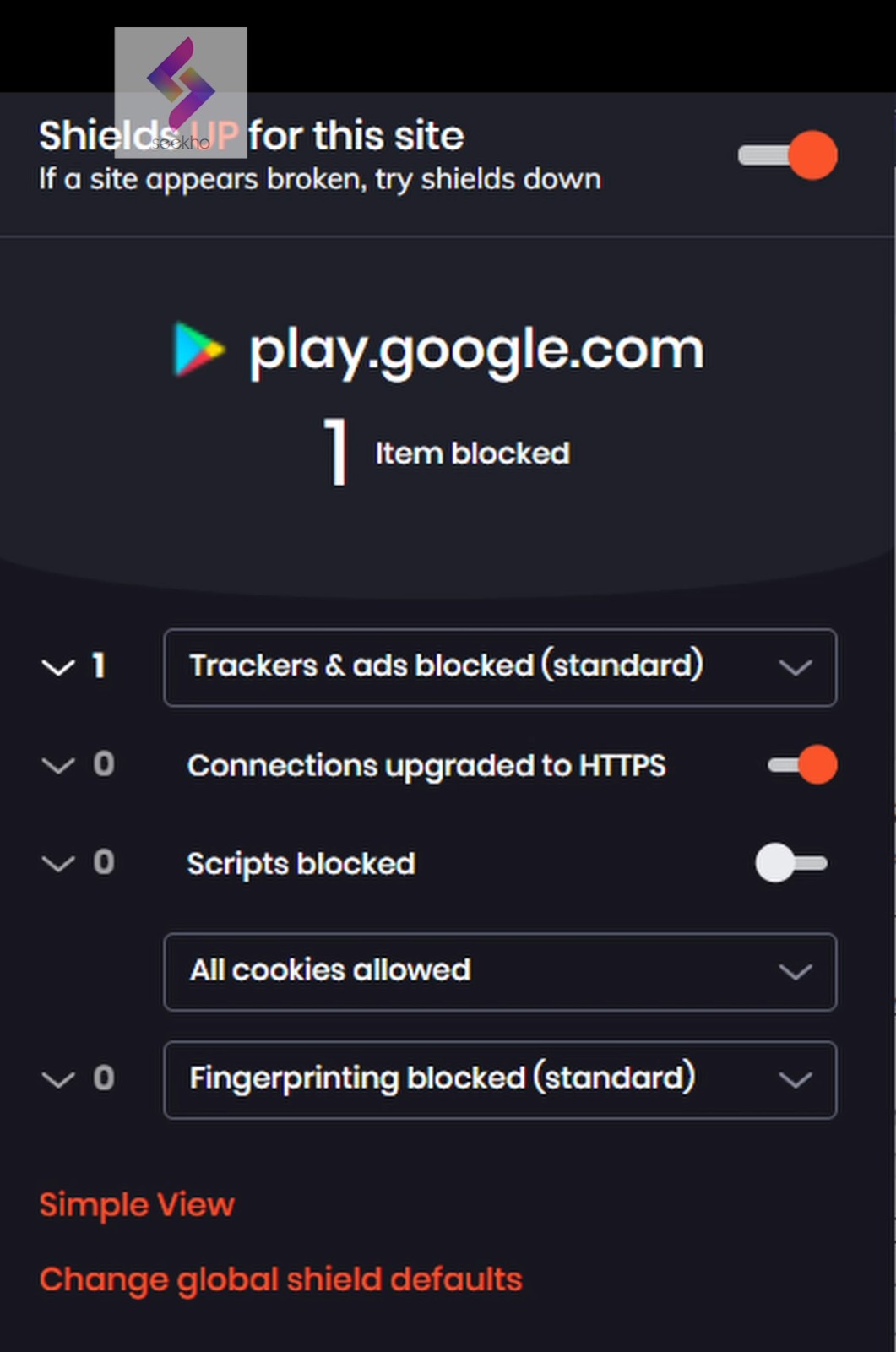Click the Connections upgraded to HTTPS label
The image size is (896, 1352).
[x=426, y=766]
